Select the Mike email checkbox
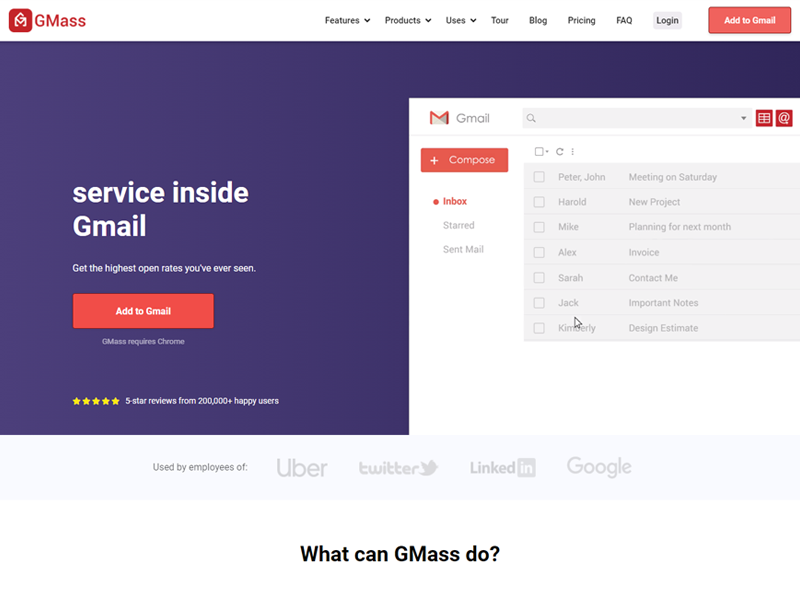800x600 pixels. pyautogui.click(x=539, y=227)
